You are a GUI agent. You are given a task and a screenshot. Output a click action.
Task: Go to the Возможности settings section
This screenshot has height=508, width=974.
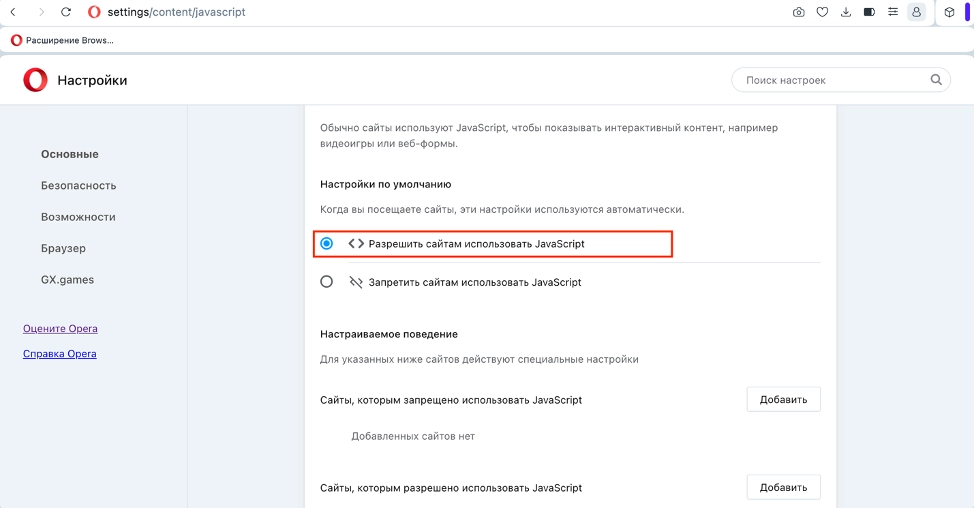point(78,217)
